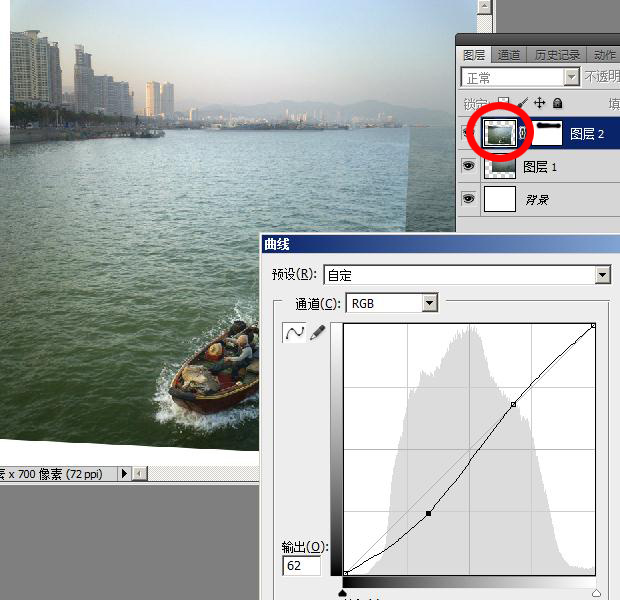Hide the 背景 layer via eye icon

pyautogui.click(x=469, y=199)
